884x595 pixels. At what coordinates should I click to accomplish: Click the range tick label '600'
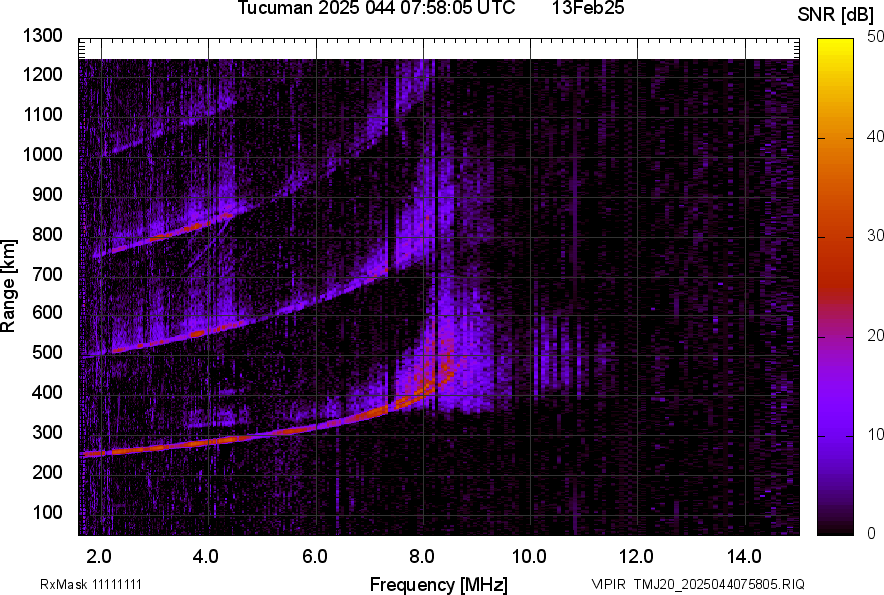coord(47,312)
